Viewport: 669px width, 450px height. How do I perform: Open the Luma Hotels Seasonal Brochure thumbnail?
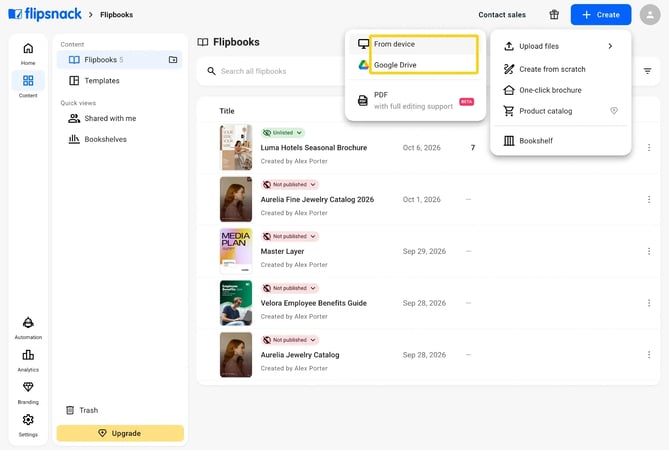(x=236, y=148)
